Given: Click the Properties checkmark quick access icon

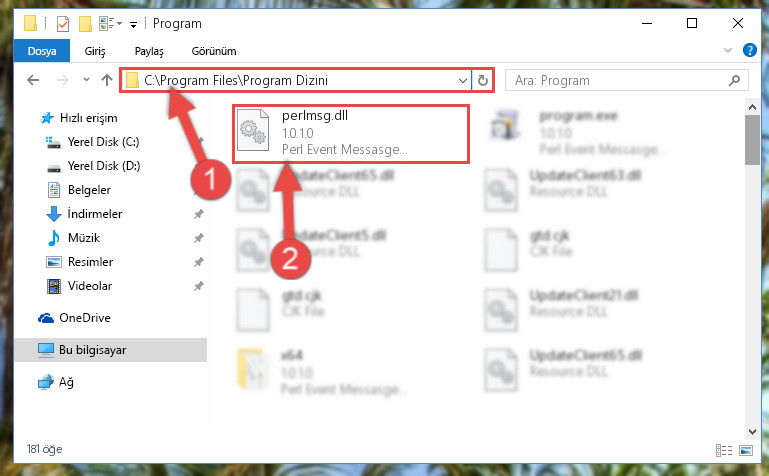Looking at the screenshot, I should [x=63, y=24].
